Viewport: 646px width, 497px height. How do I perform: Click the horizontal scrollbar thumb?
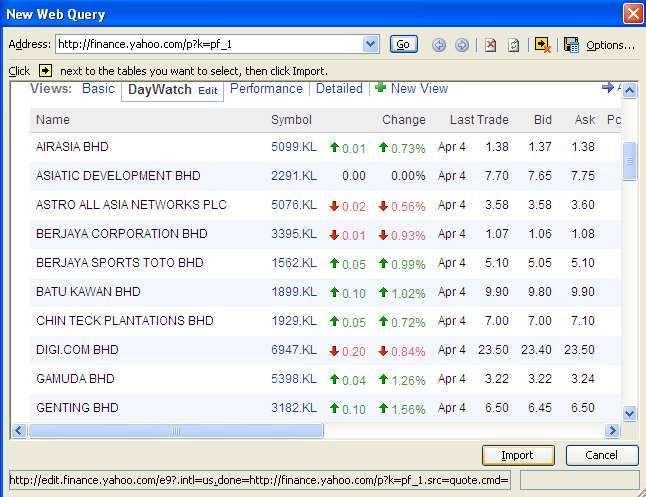point(176,431)
